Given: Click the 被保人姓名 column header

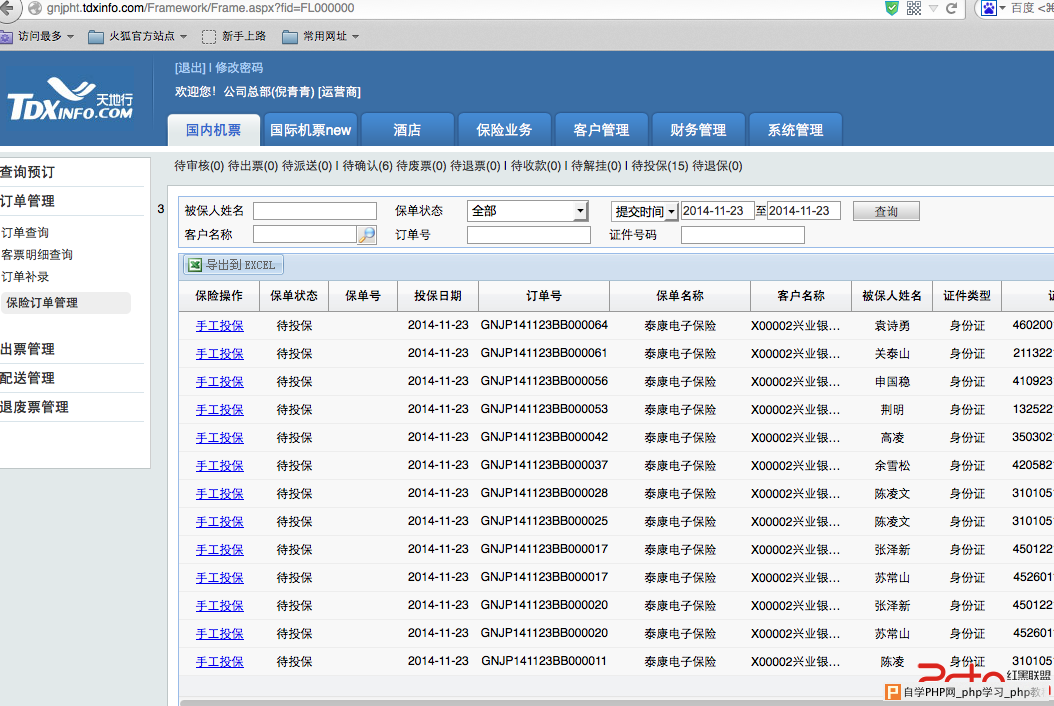Looking at the screenshot, I should coord(892,296).
